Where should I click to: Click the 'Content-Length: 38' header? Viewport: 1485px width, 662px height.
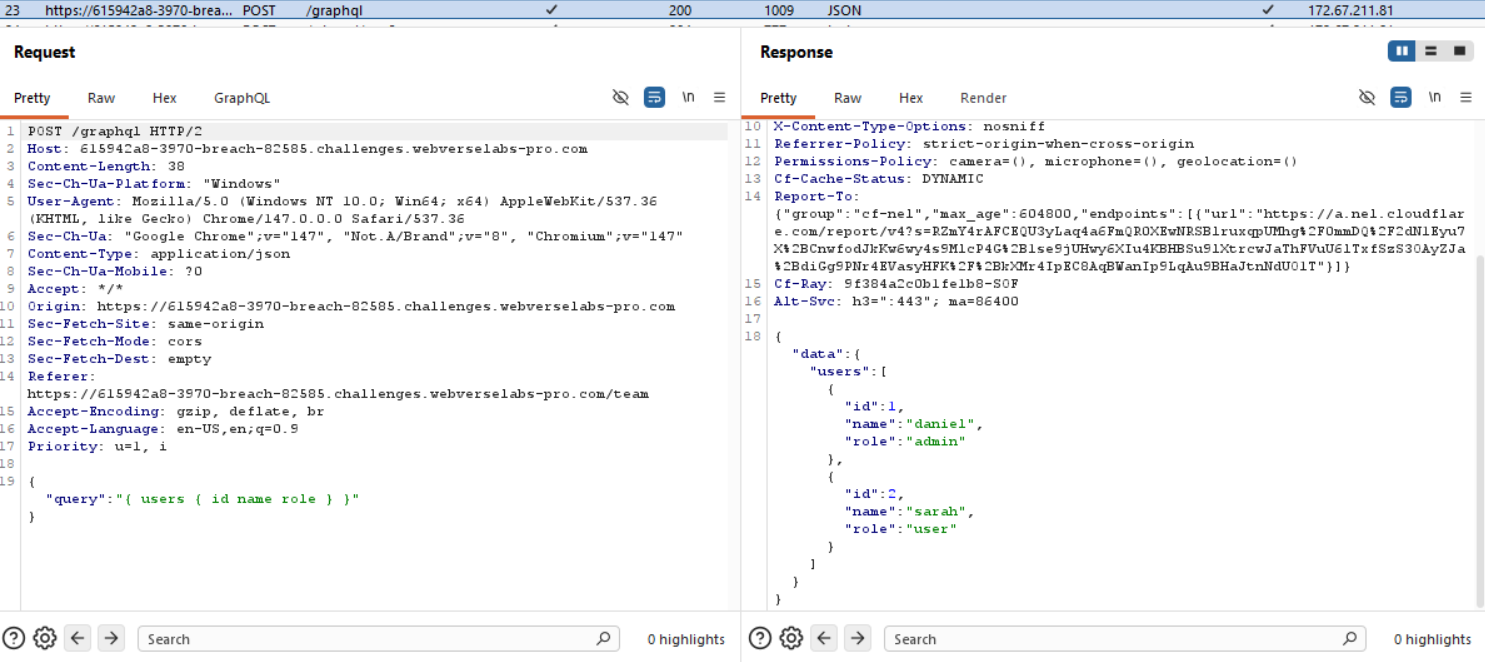pos(106,166)
